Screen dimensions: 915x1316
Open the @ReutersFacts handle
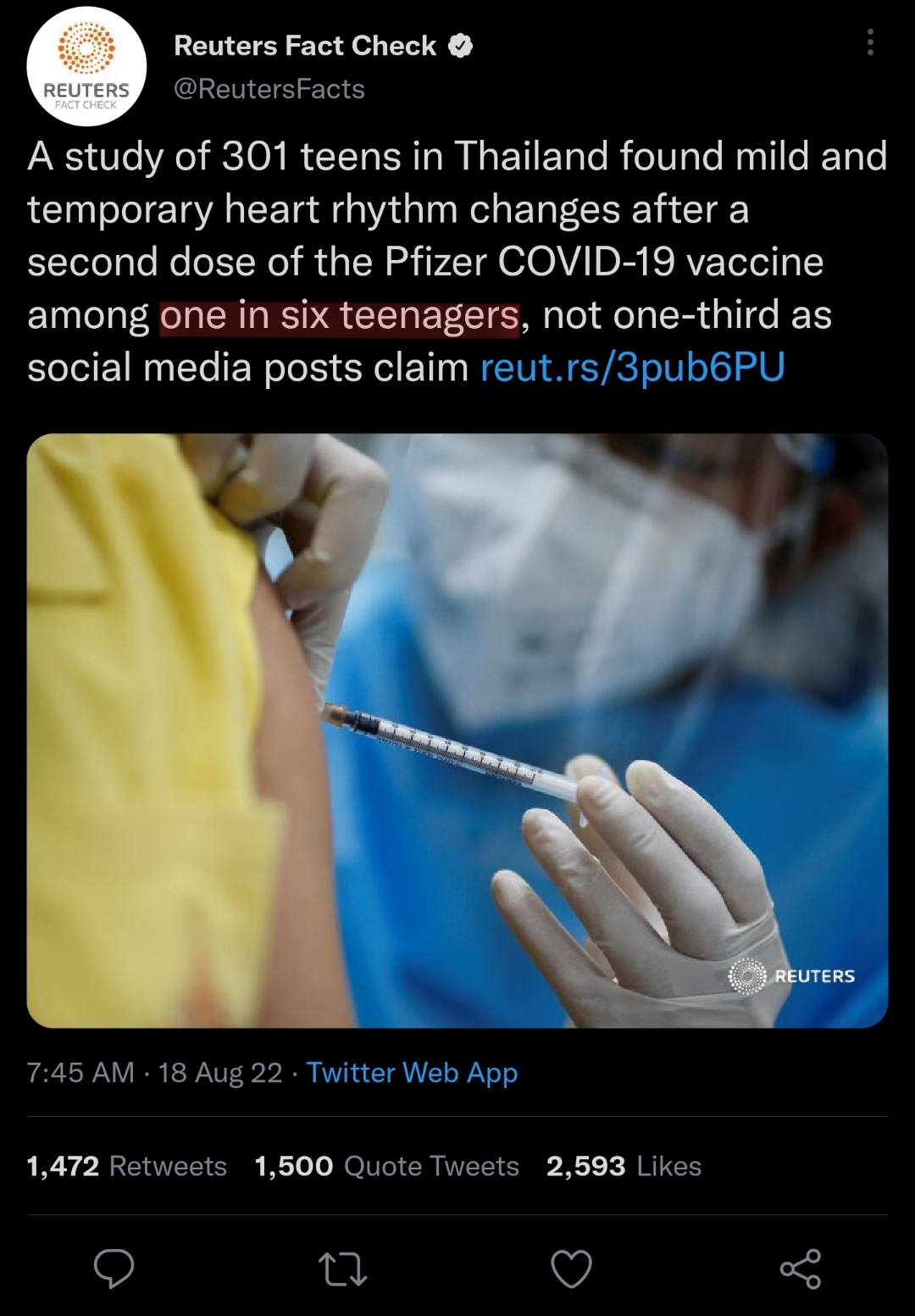(269, 88)
